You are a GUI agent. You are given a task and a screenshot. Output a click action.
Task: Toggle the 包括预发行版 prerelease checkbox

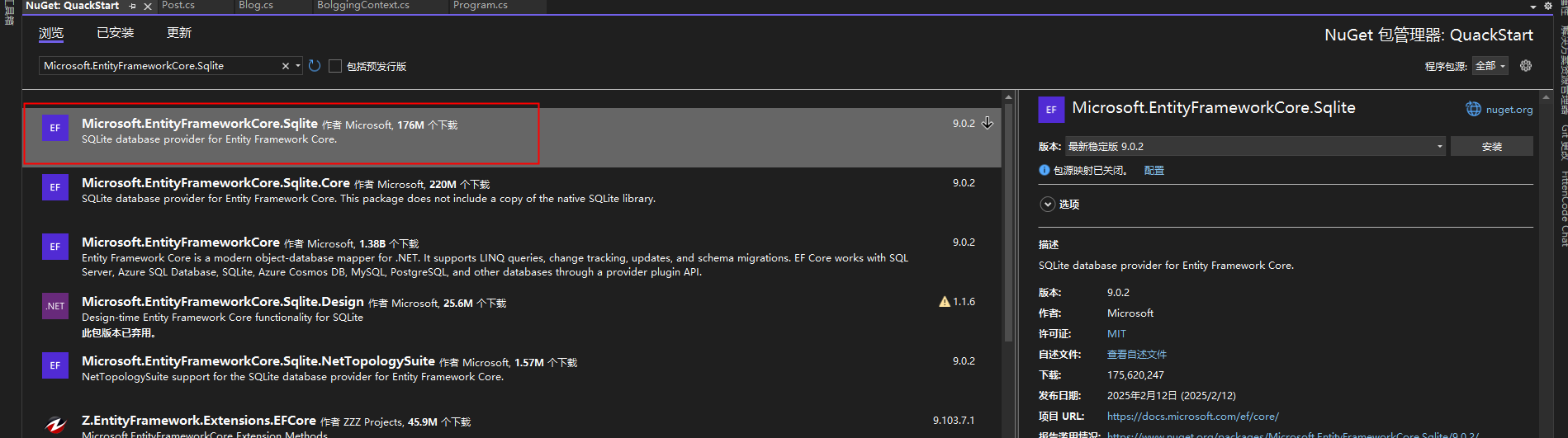(x=335, y=66)
